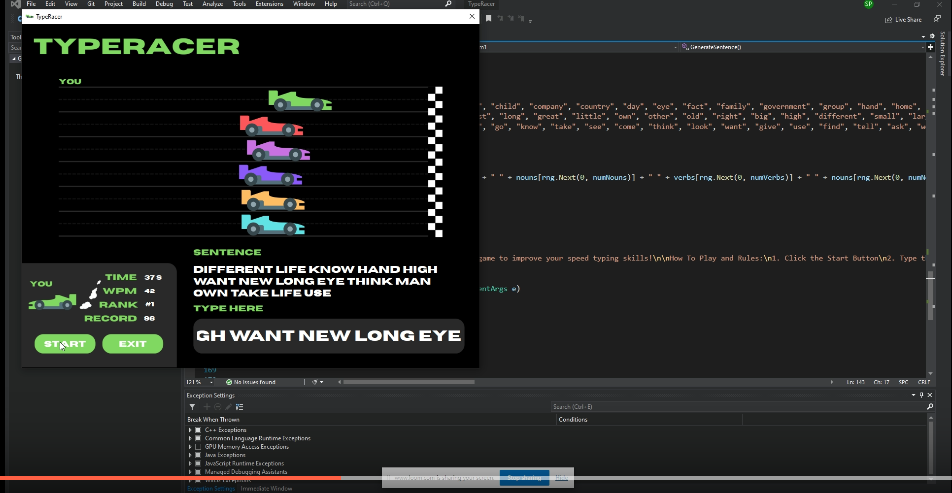The height and width of the screenshot is (493, 952).
Task: Click the checkered finish line
Action: (435, 162)
